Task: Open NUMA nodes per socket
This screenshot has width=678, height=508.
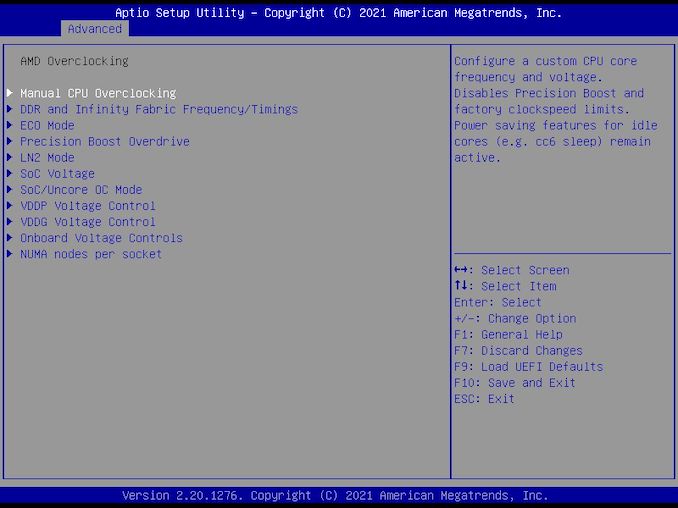Action: click(x=91, y=254)
